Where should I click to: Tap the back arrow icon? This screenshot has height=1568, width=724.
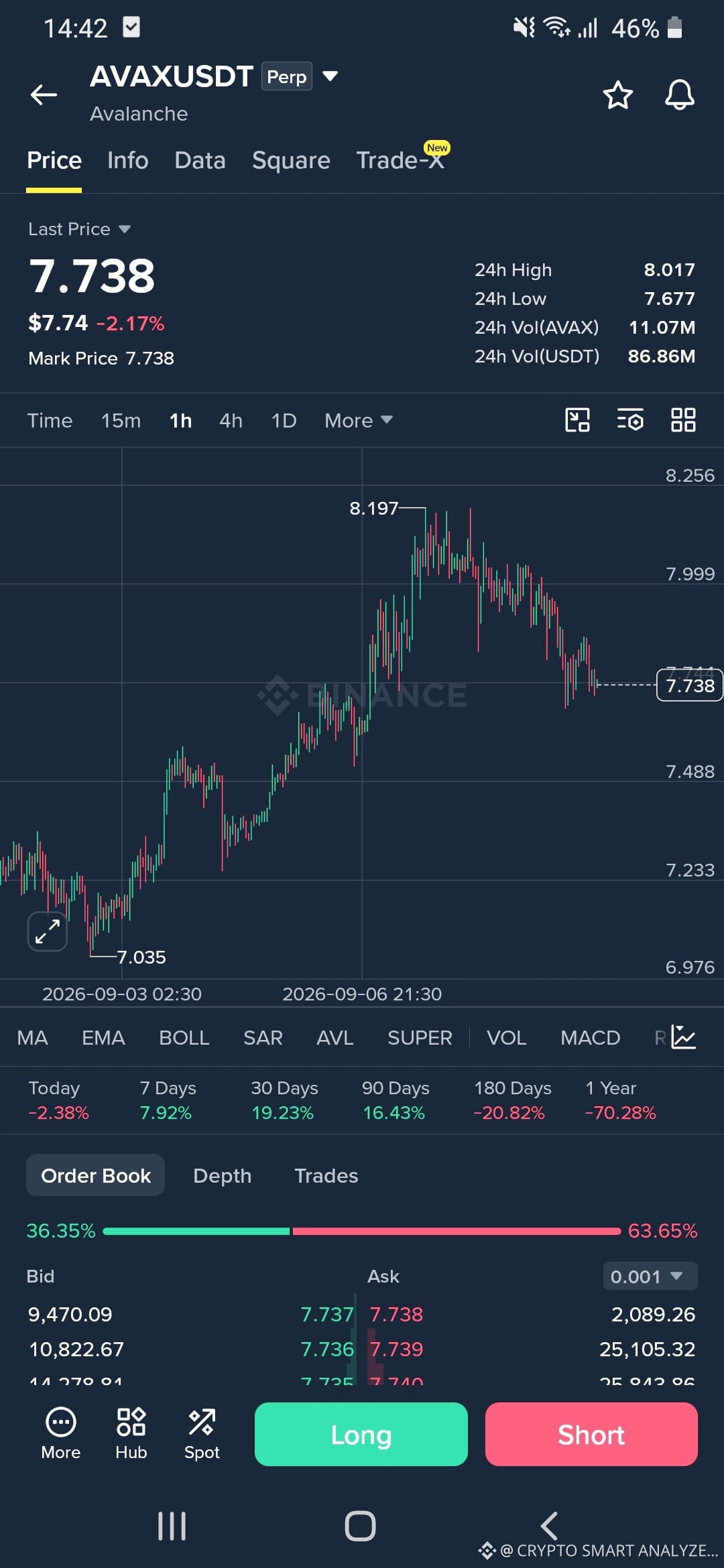pyautogui.click(x=44, y=94)
